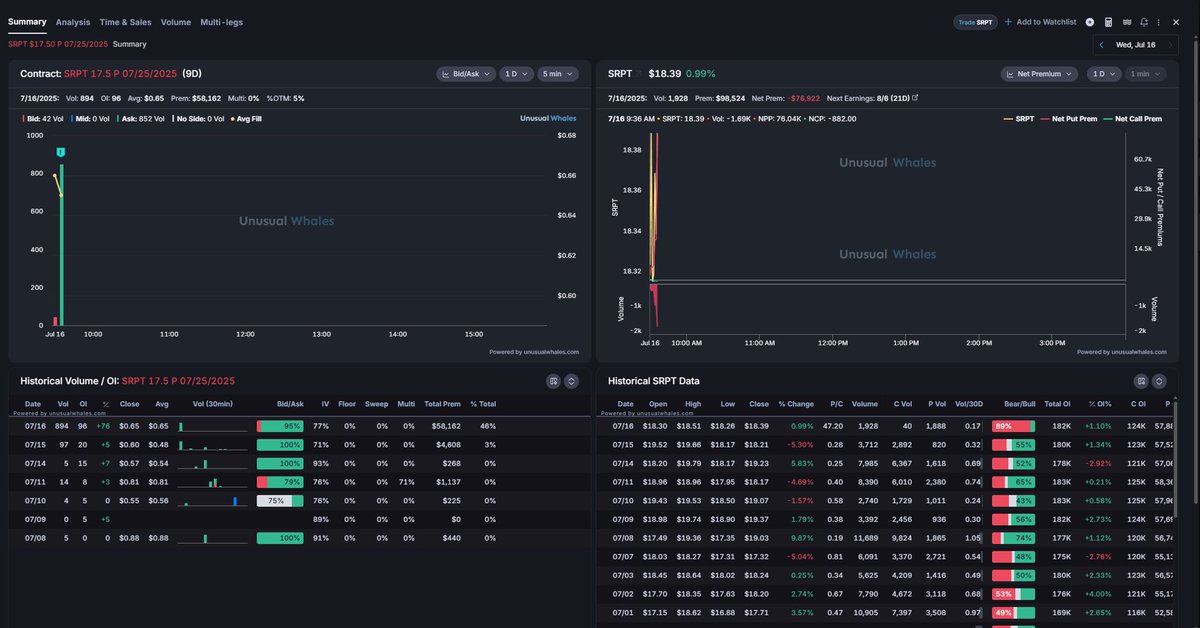This screenshot has width=1200, height=628.
Task: Switch to the Time & Sales tab
Action: (125, 22)
